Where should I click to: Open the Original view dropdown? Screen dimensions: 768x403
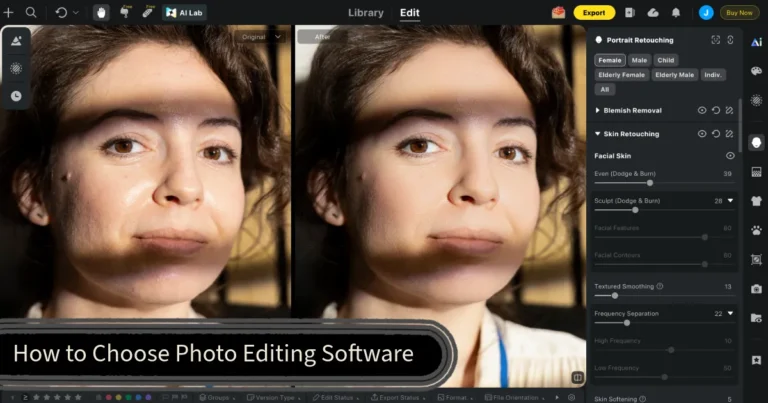click(261, 37)
